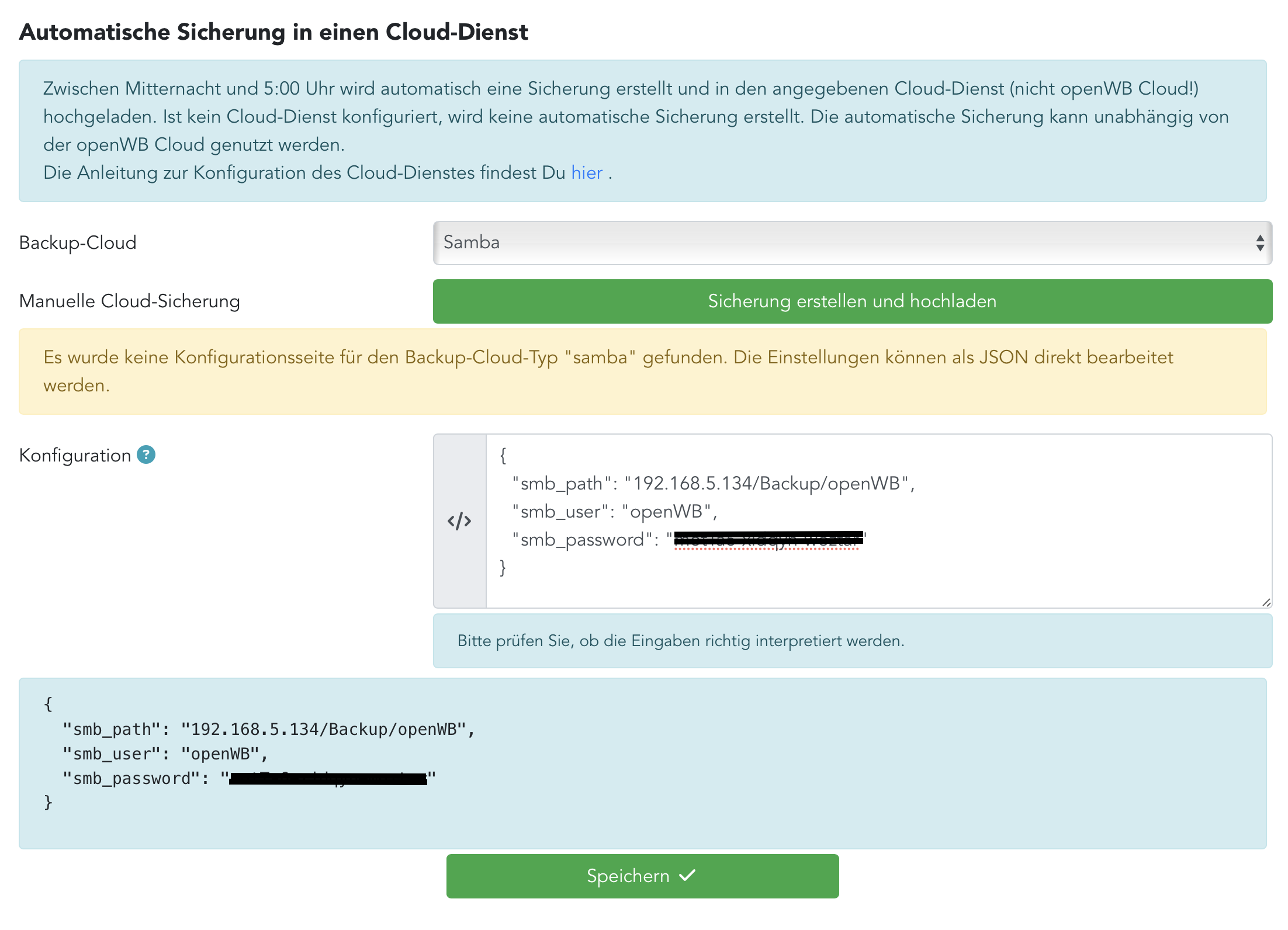Click the 'Konfiguration' label text
Viewport: 1288px width, 930px height.
pyautogui.click(x=75, y=456)
